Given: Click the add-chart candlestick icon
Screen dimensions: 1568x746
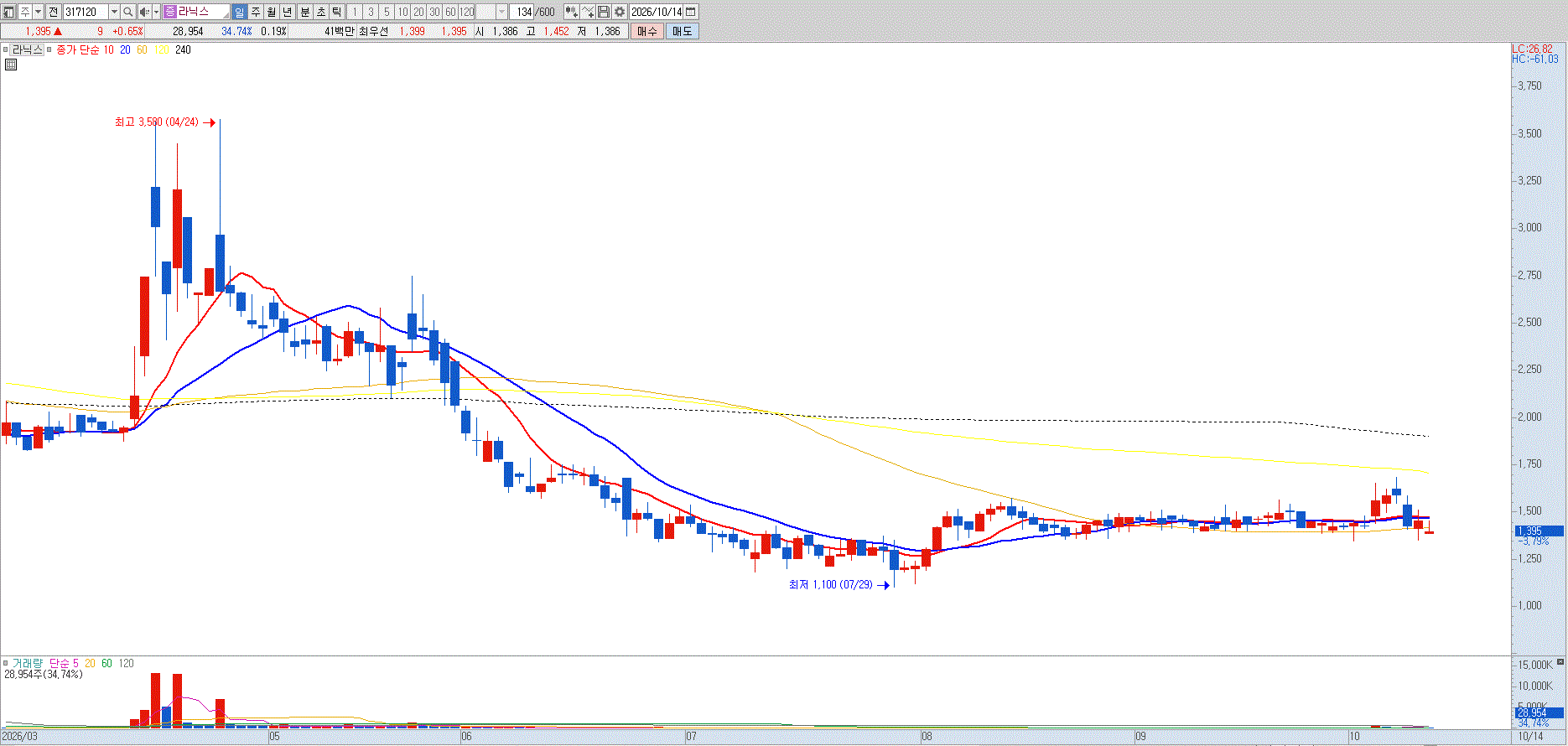Looking at the screenshot, I should [x=571, y=12].
